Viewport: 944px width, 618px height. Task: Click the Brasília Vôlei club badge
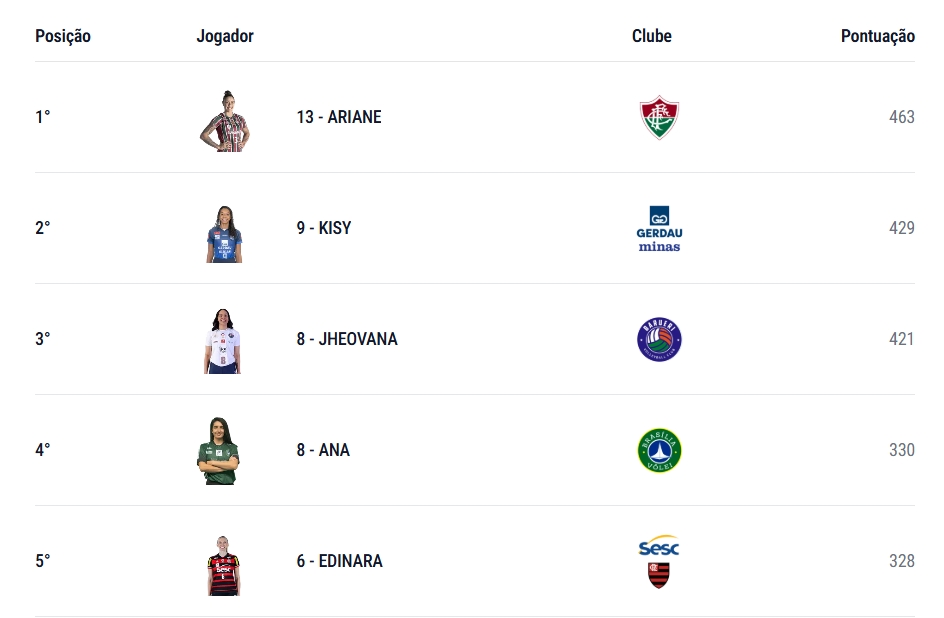tap(659, 450)
